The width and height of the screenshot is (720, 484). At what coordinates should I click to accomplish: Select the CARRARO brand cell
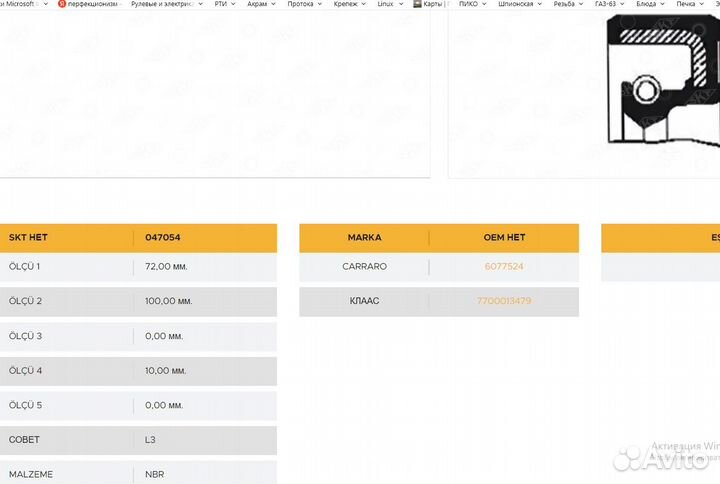point(364,267)
